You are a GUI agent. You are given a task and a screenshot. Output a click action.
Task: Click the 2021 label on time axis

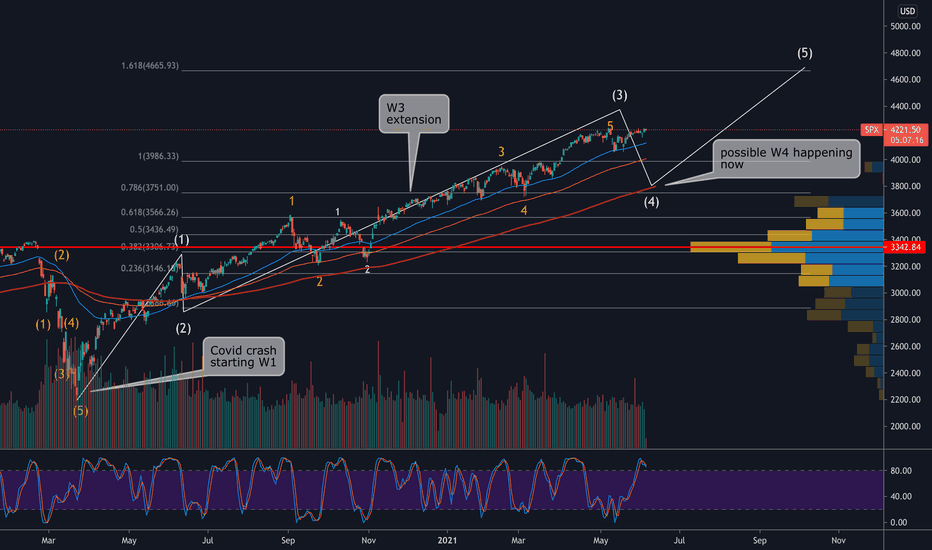[x=447, y=540]
